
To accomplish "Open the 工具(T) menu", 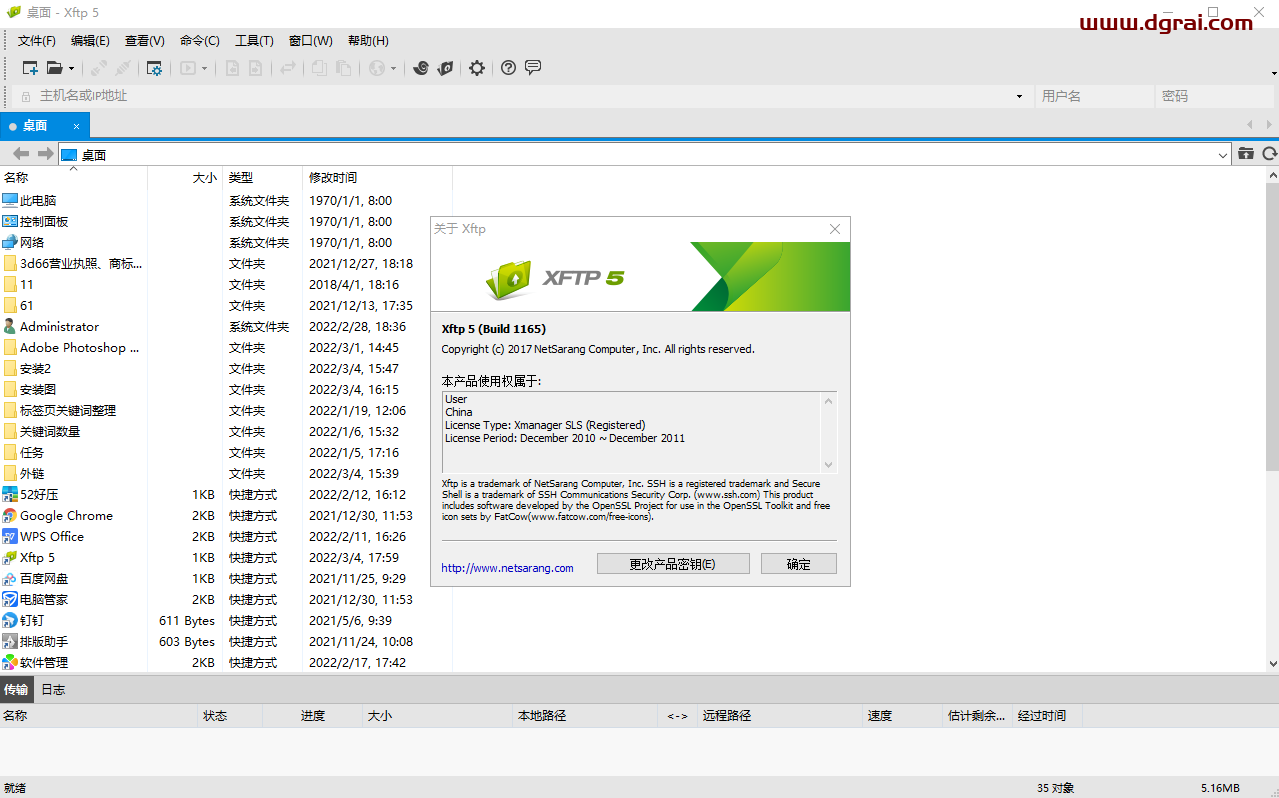I will click(254, 41).
